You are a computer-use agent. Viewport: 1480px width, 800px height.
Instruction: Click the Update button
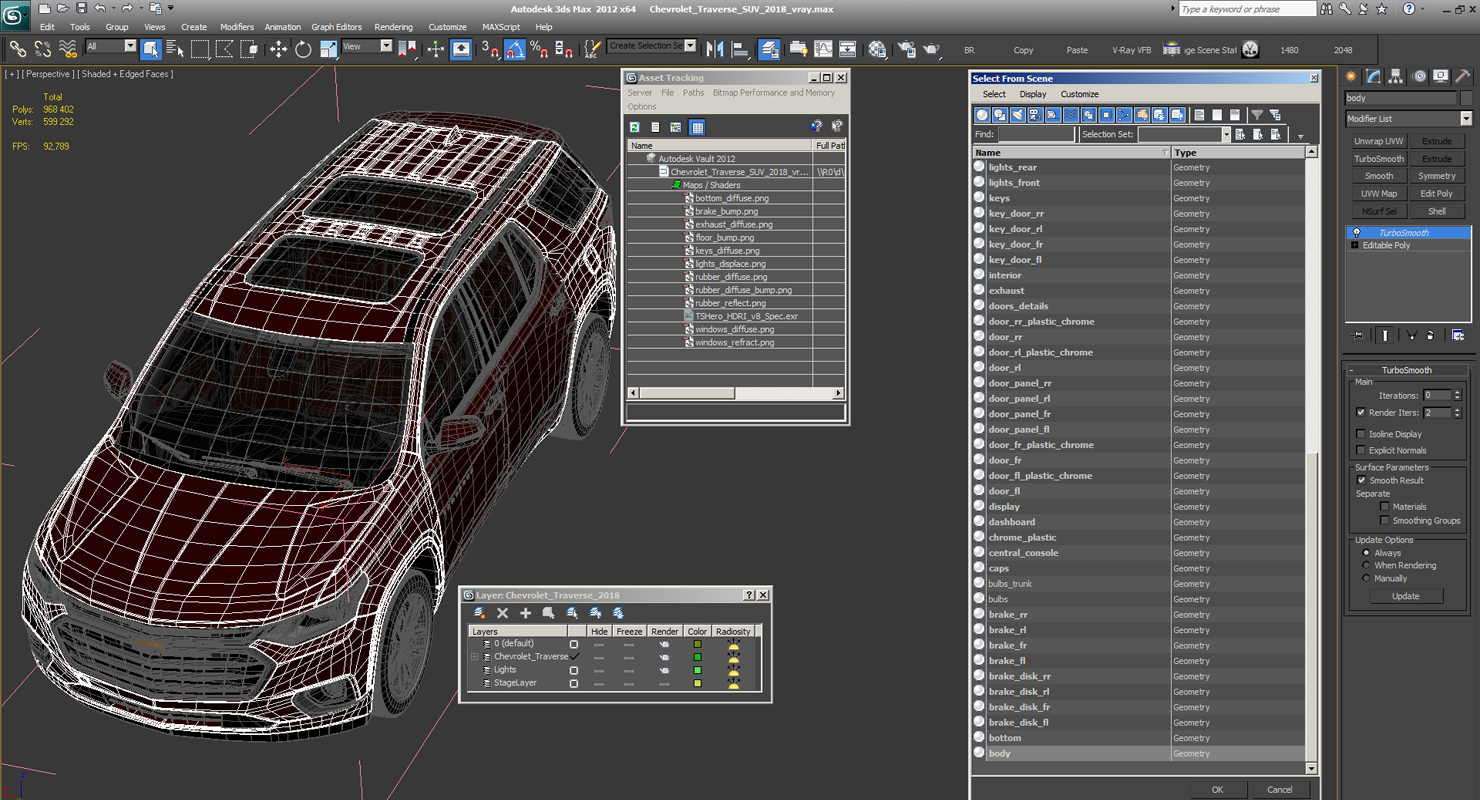tap(1405, 596)
